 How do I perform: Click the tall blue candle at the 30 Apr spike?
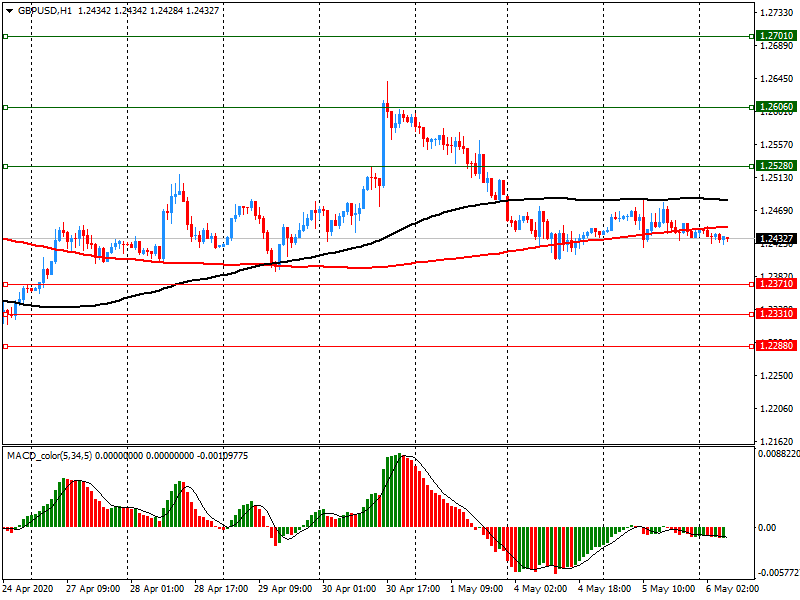click(383, 144)
